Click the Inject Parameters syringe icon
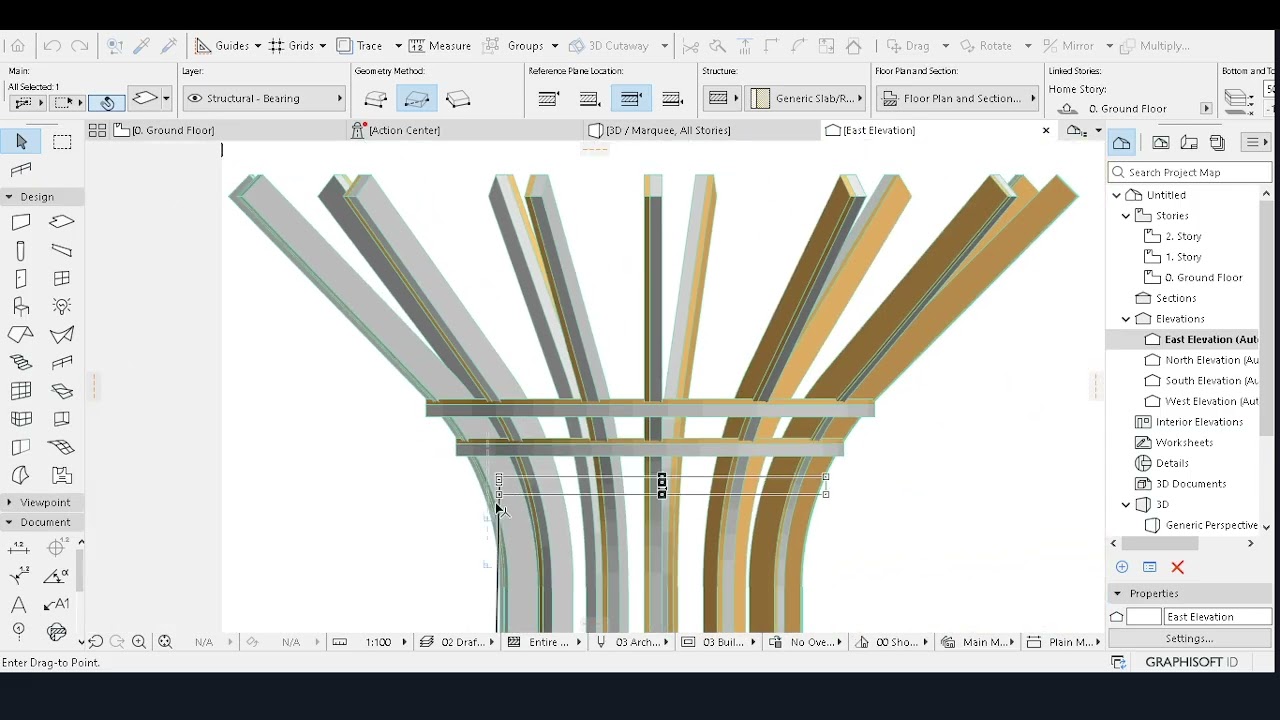The image size is (1280, 720). coord(169,46)
